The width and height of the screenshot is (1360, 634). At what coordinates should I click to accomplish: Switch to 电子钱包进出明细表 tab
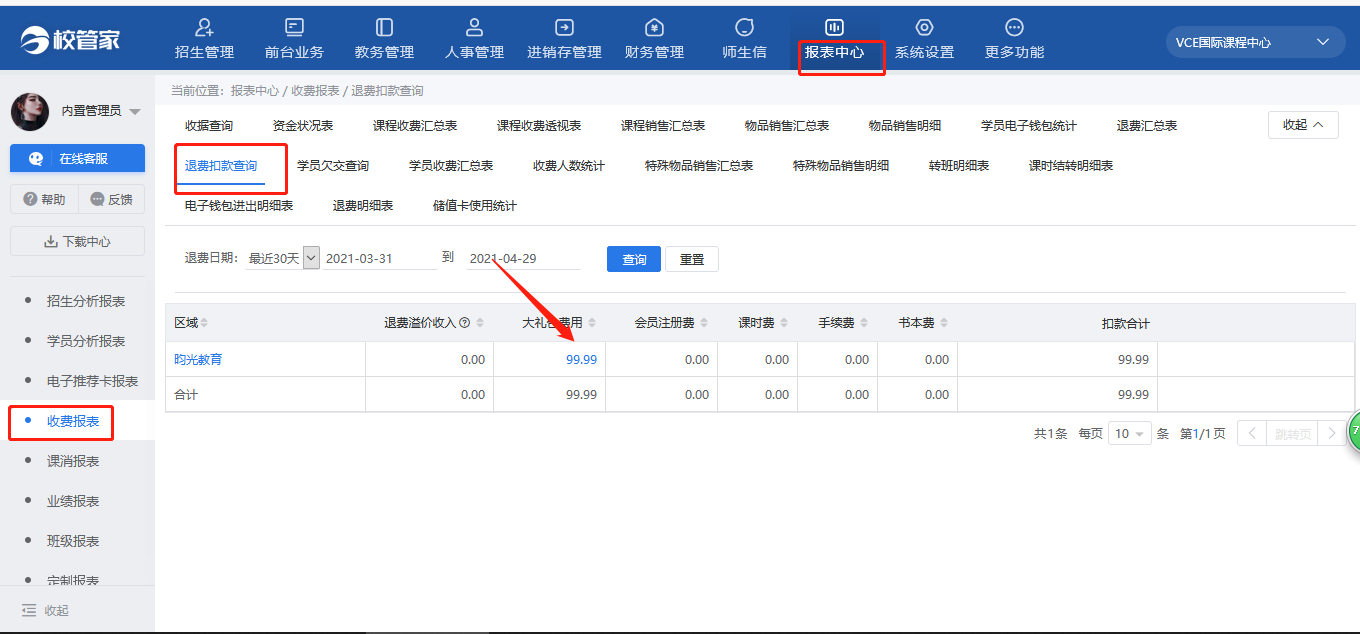[239, 206]
